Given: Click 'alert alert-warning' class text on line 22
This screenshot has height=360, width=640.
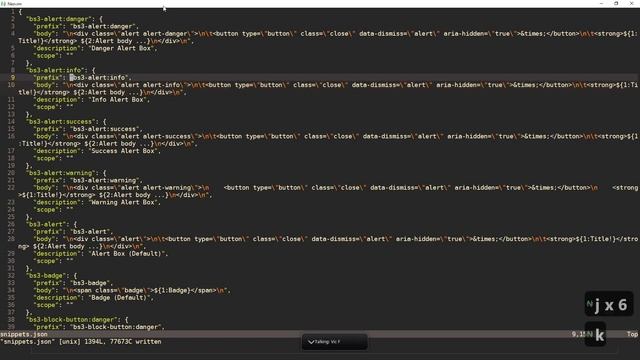Looking at the screenshot, I should coord(156,188).
